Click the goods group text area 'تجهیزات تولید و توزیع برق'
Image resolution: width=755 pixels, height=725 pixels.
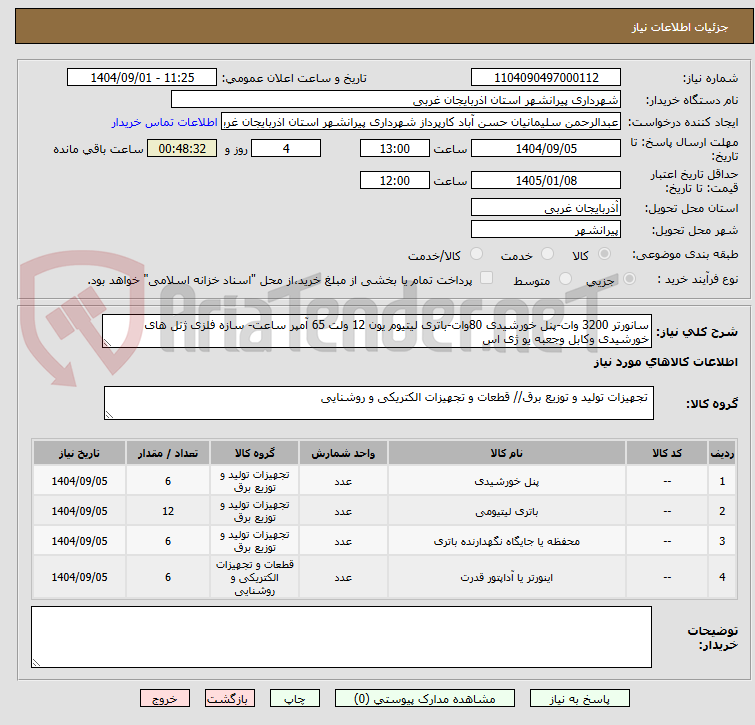(379, 403)
